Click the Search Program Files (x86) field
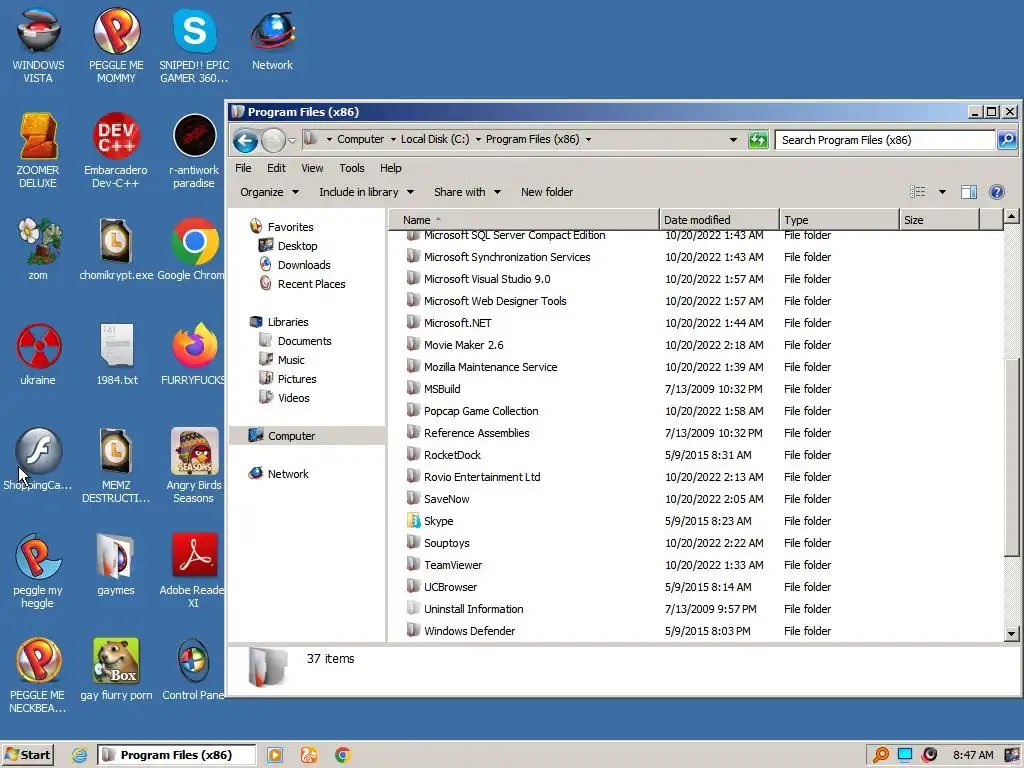Image resolution: width=1024 pixels, height=768 pixels. (x=885, y=140)
